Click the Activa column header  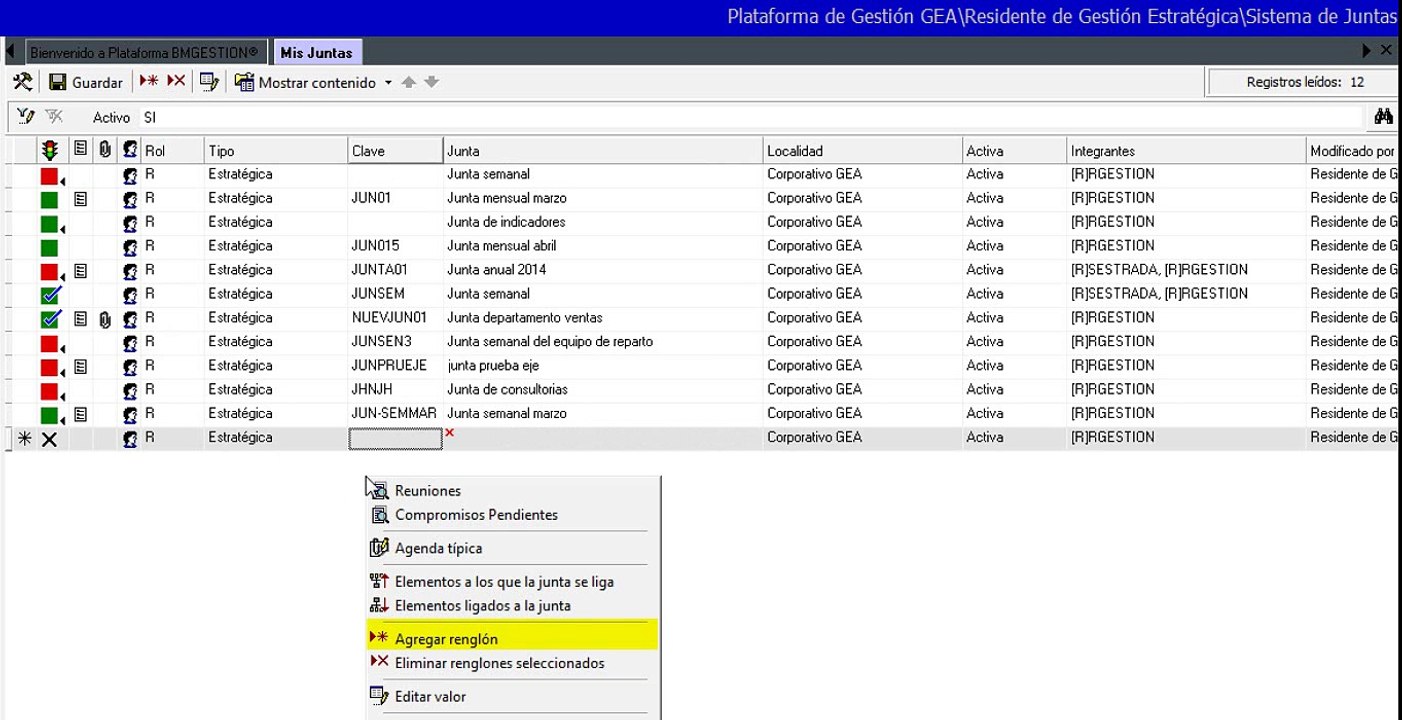coord(1014,151)
